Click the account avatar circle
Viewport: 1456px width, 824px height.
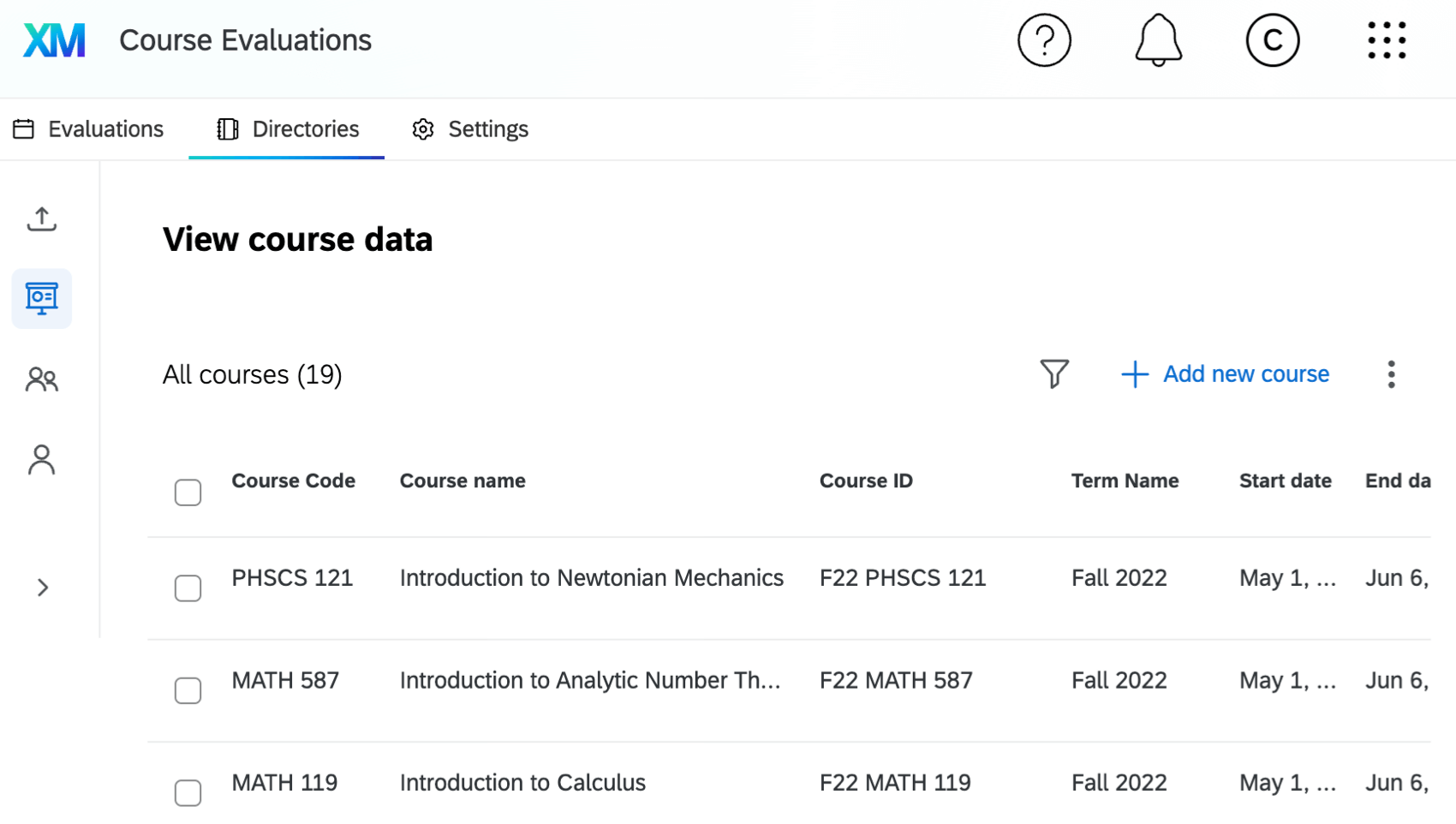tap(1273, 39)
